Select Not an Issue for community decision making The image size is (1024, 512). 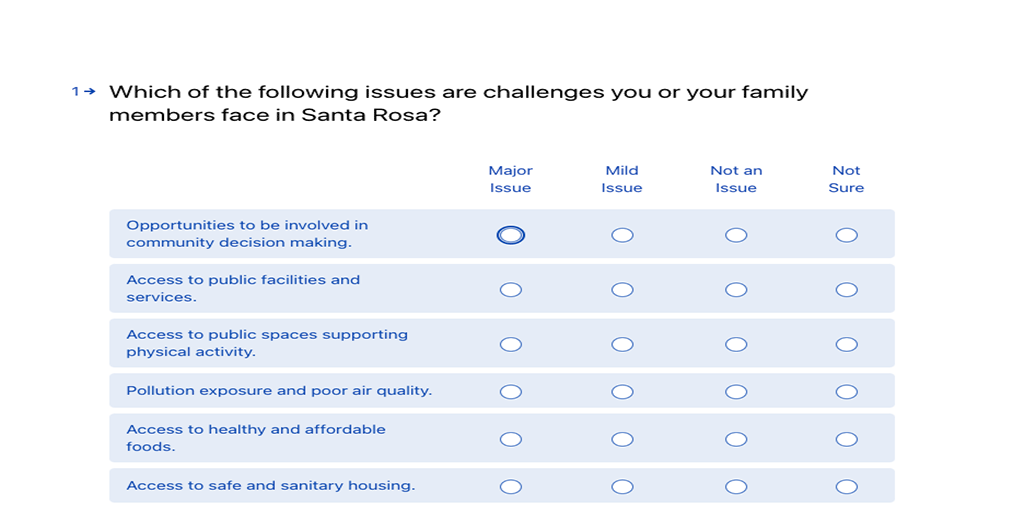point(736,235)
